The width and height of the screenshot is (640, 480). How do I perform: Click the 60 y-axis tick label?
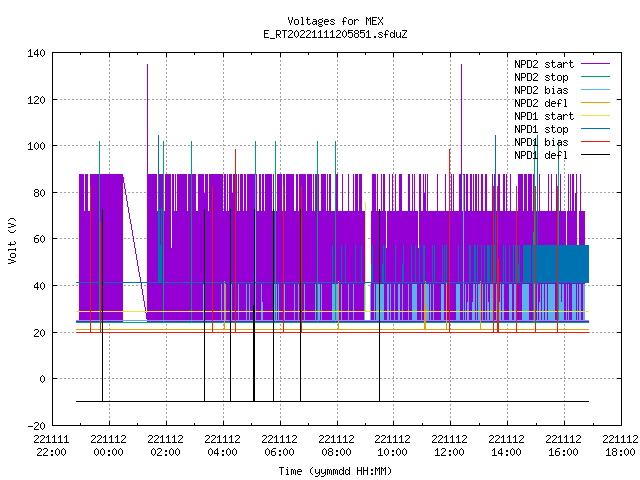pyautogui.click(x=39, y=239)
